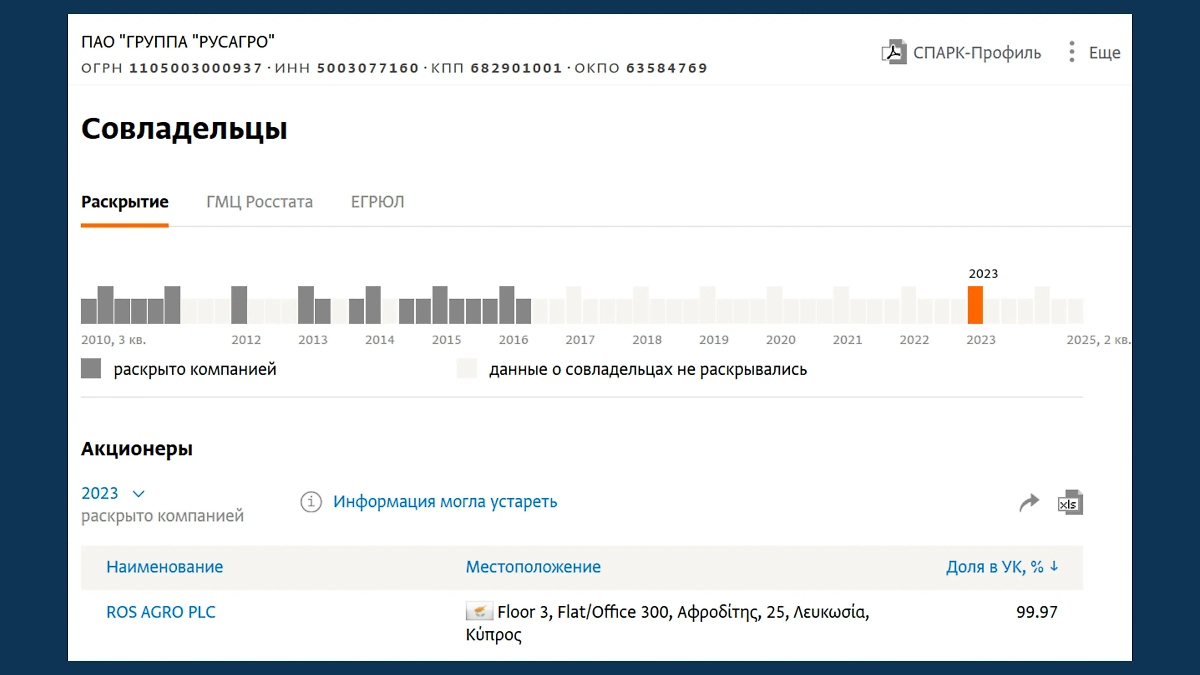Export shareholders via the XLS icon
Image resolution: width=1200 pixels, height=675 pixels.
click(1070, 503)
